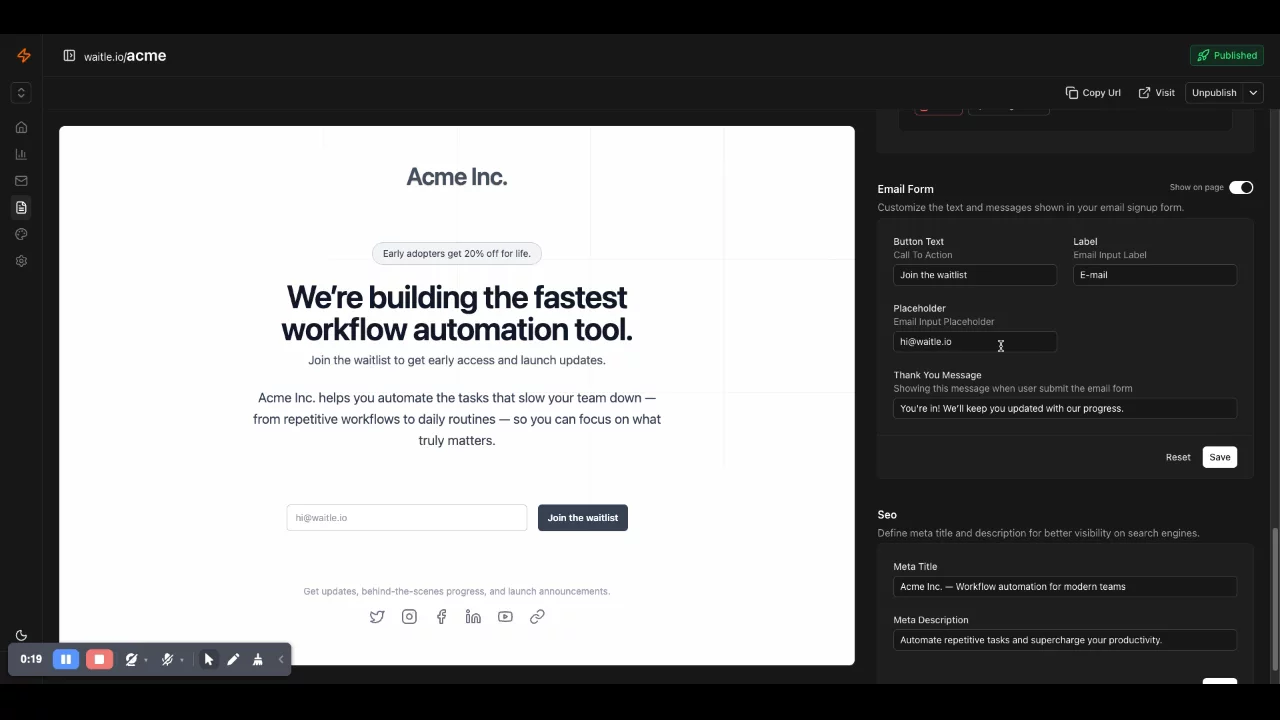The image size is (1280, 720).
Task: Click the right panel vertical scrollbar
Action: point(1274,598)
